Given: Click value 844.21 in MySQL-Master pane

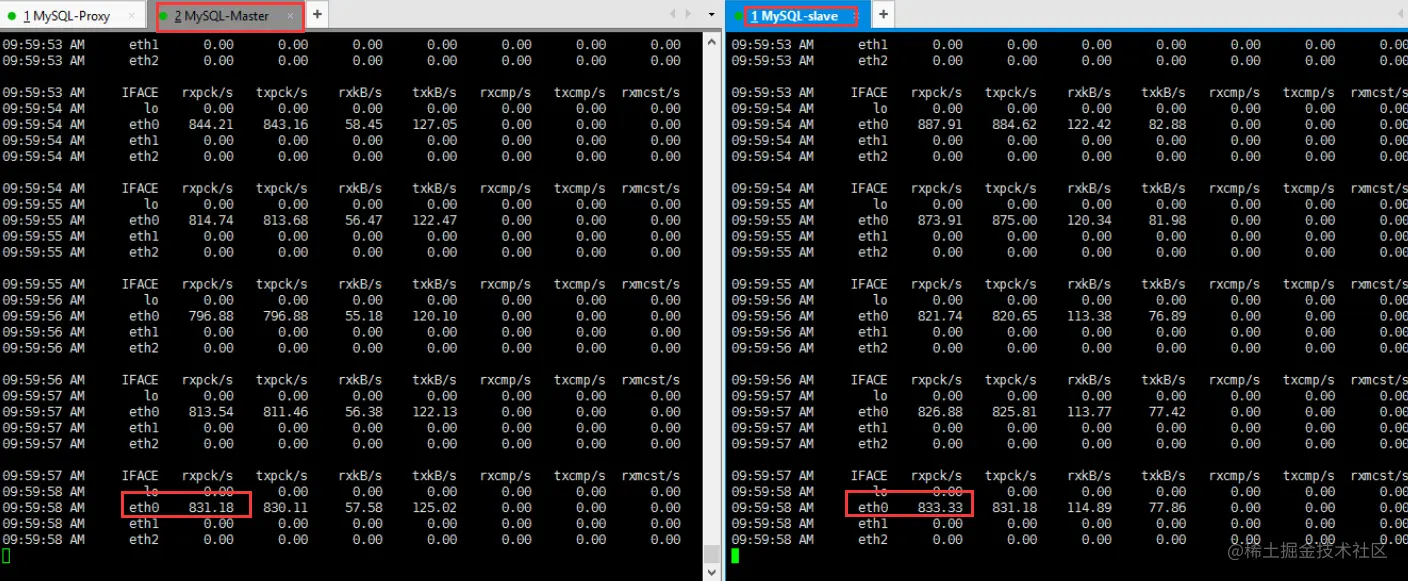Looking at the screenshot, I should point(211,125).
